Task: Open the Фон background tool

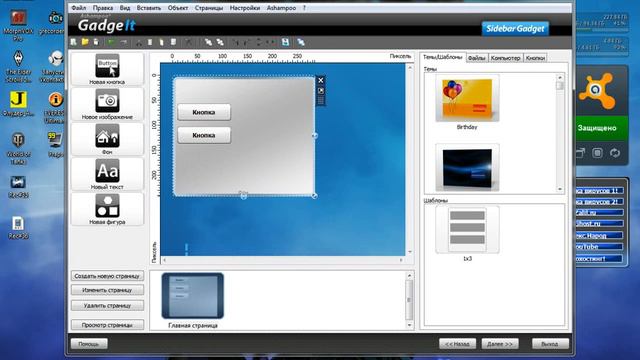Action: (107, 139)
